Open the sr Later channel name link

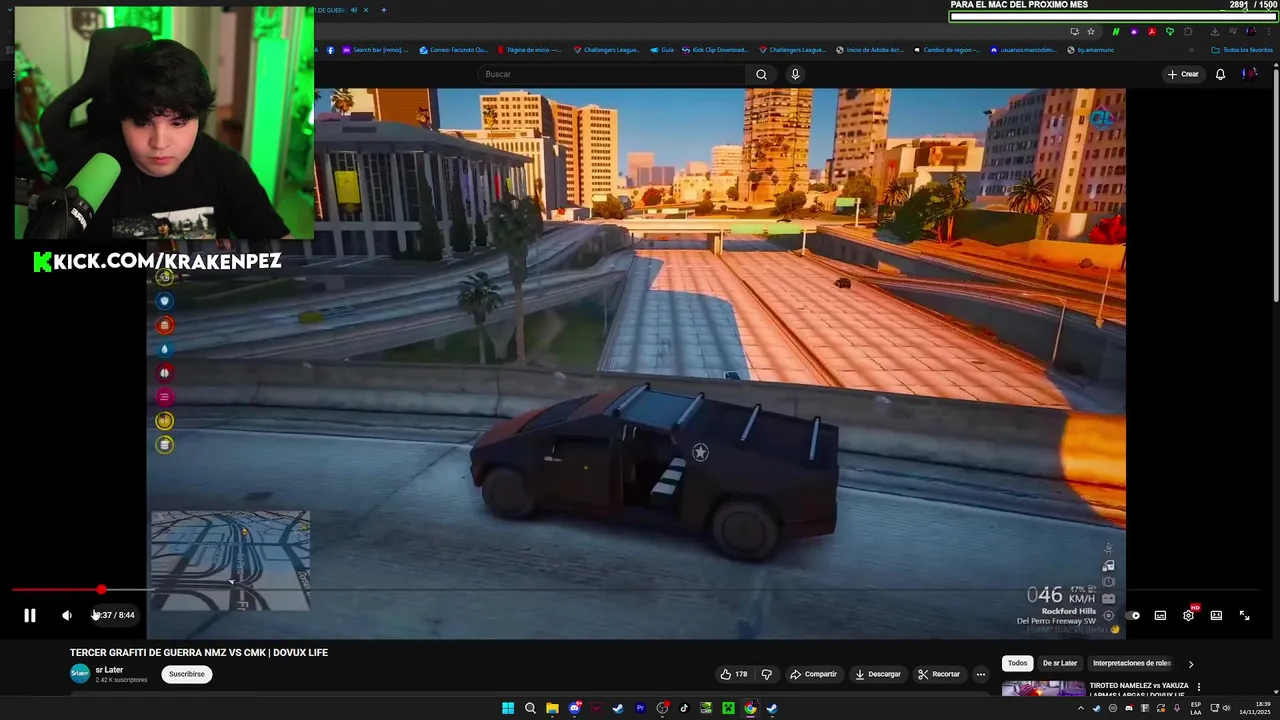pyautogui.click(x=109, y=670)
